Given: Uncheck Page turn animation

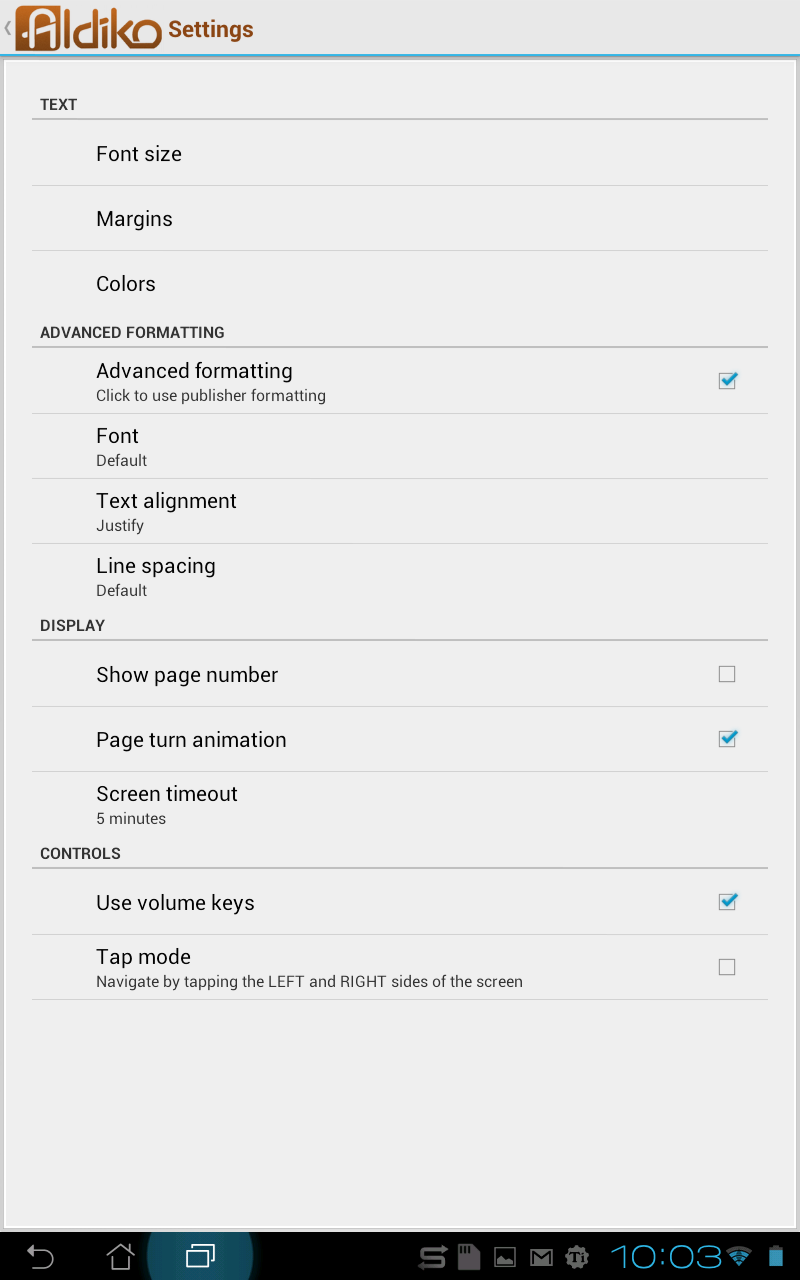Looking at the screenshot, I should coord(727,739).
